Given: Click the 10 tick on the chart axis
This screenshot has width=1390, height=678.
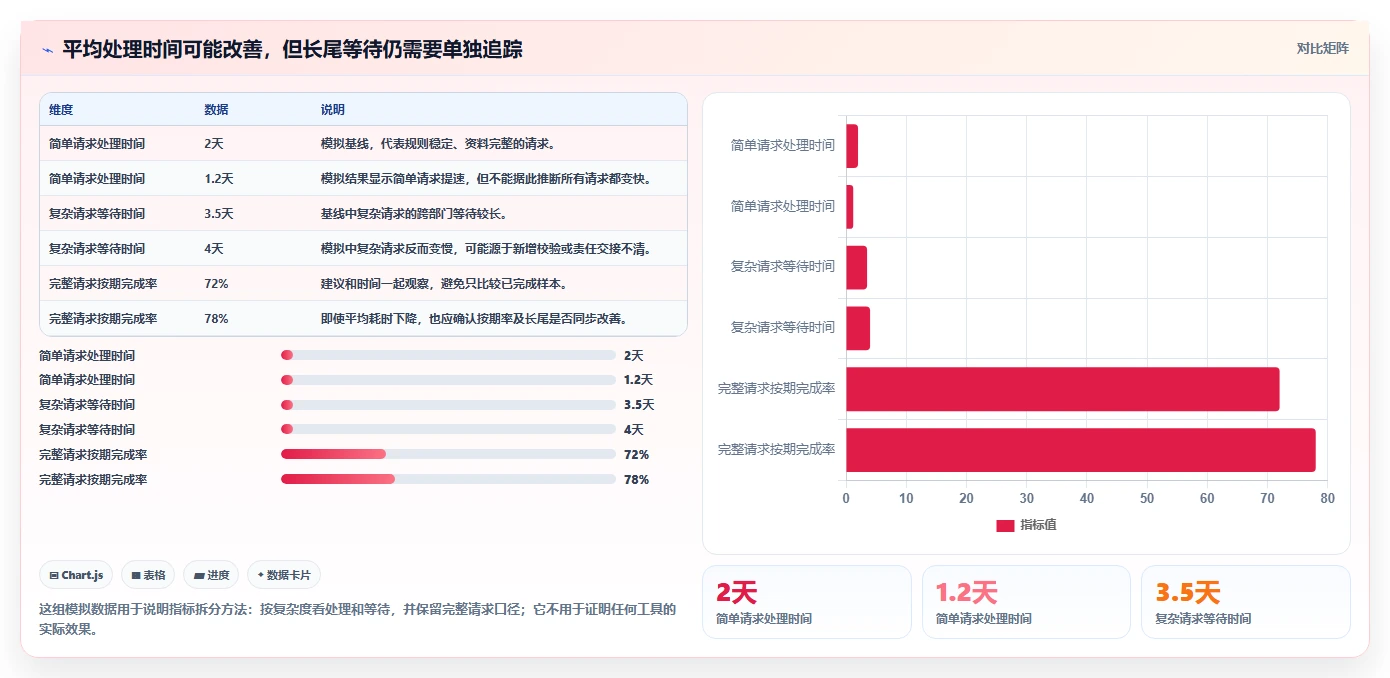Looking at the screenshot, I should pos(906,498).
